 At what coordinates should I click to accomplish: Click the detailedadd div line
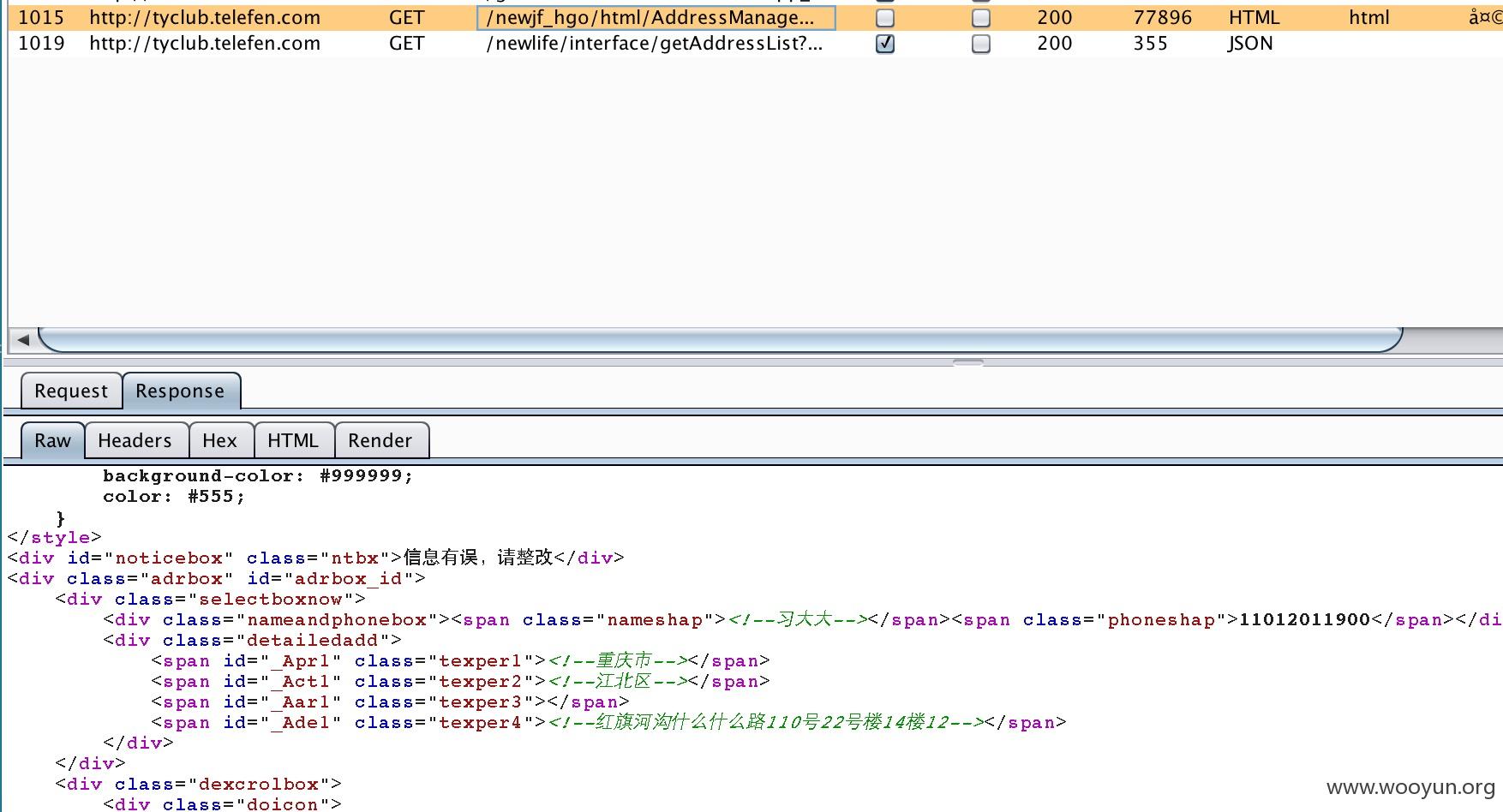click(253, 641)
